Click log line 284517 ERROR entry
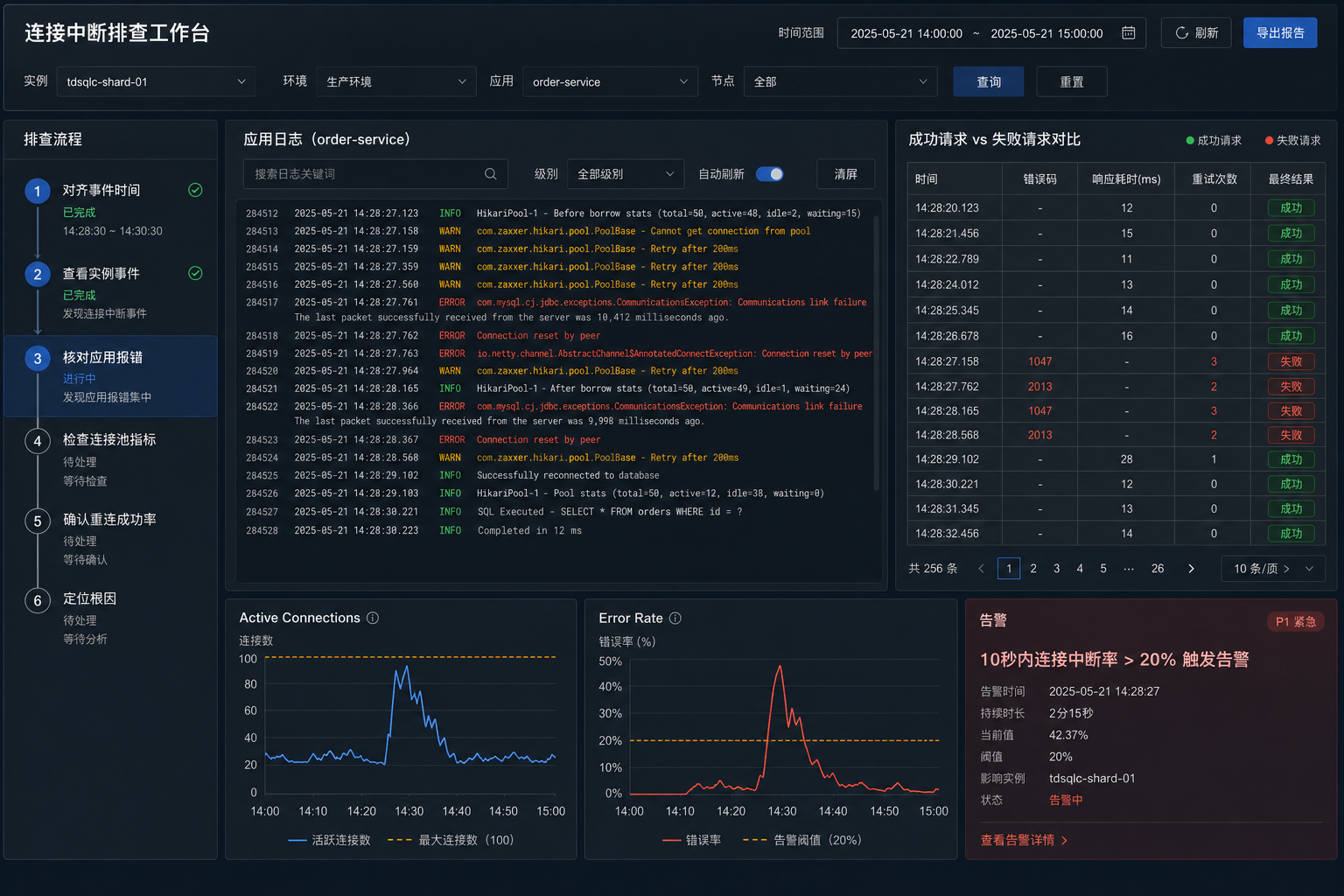The height and width of the screenshot is (896, 1344). click(556, 310)
